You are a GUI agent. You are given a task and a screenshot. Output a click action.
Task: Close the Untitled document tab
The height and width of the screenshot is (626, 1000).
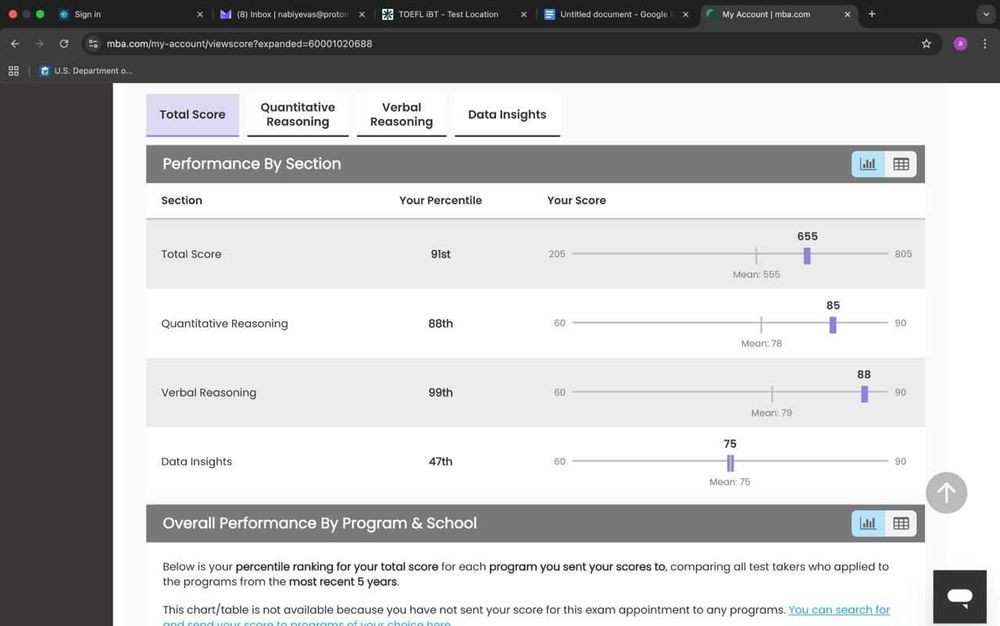686,14
